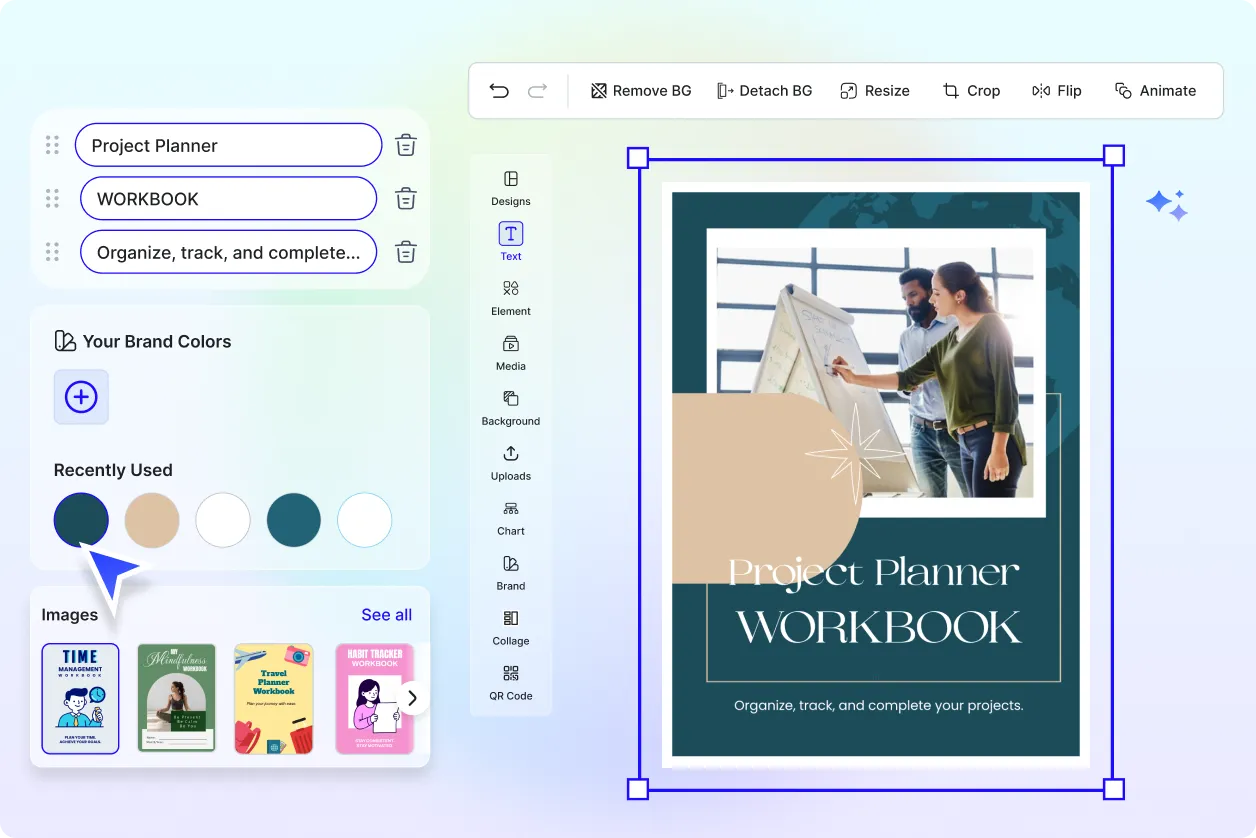Delete the WORKBOOK text layer
Viewport: 1256px width, 838px height.
pyautogui.click(x=405, y=198)
